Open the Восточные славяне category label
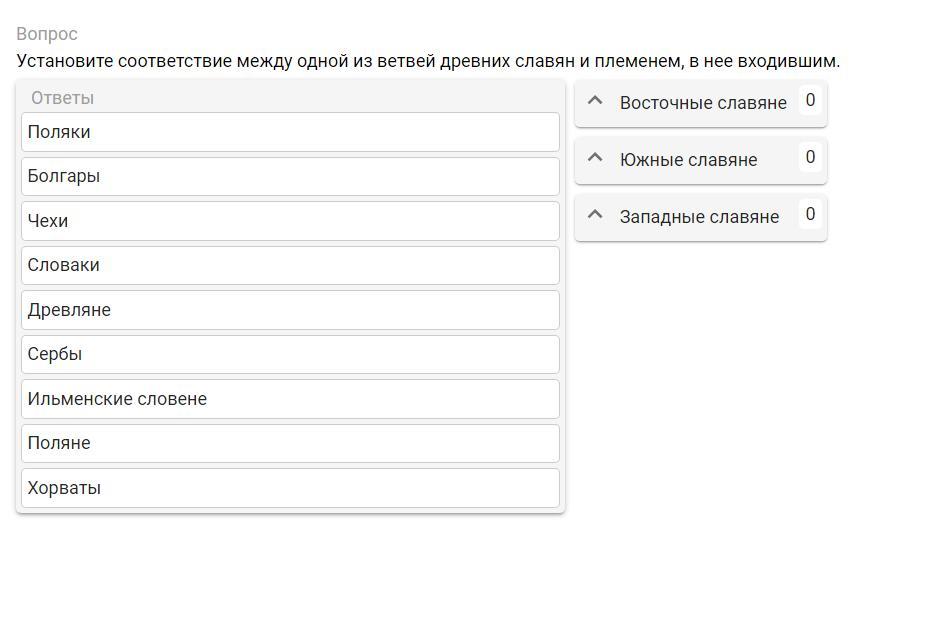Image resolution: width=933 pixels, height=642 pixels. click(x=703, y=103)
